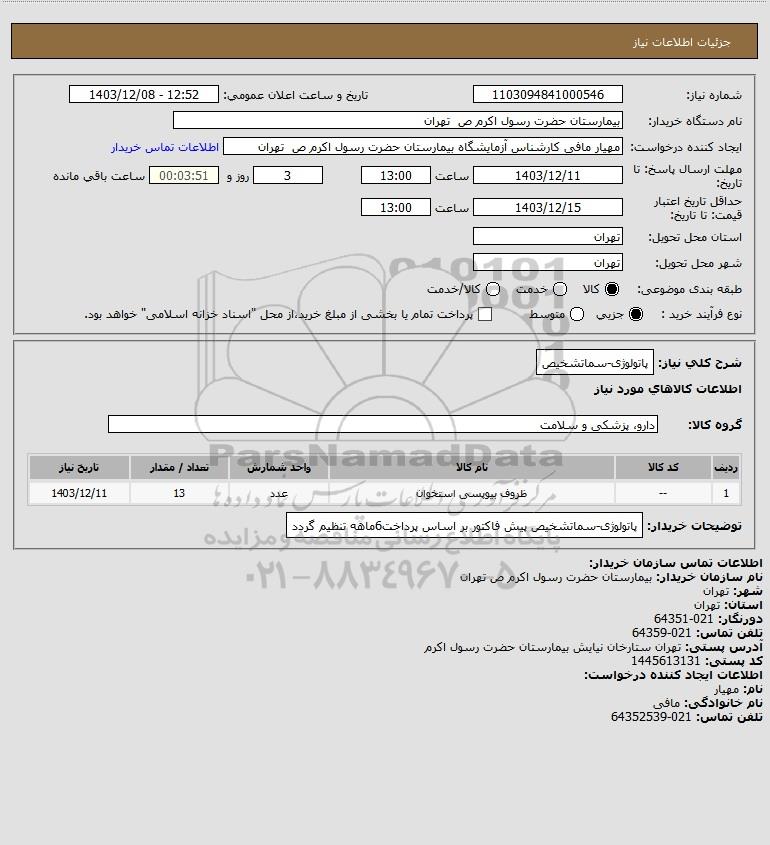Click the creator phone number 64352539-021
770x845 pixels.
tap(651, 717)
